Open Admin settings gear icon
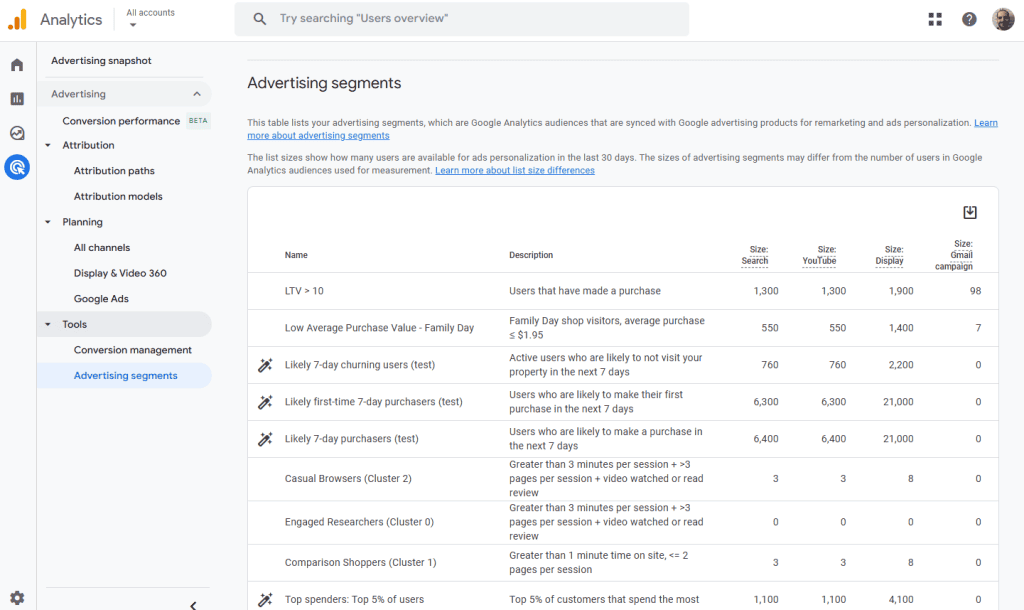Image resolution: width=1024 pixels, height=610 pixels. (x=17, y=598)
